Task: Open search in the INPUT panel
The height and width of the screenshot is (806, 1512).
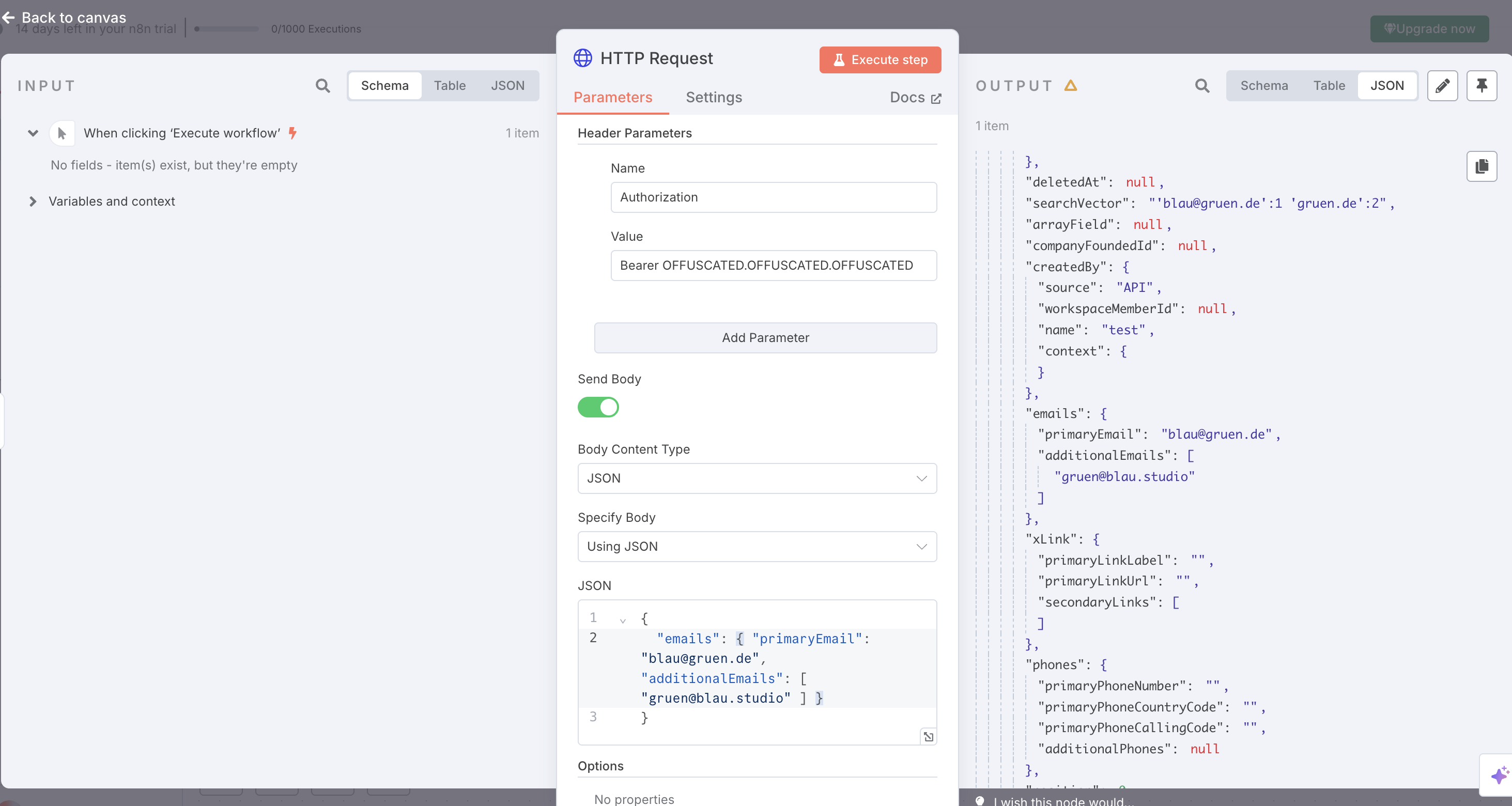Action: pos(322,86)
